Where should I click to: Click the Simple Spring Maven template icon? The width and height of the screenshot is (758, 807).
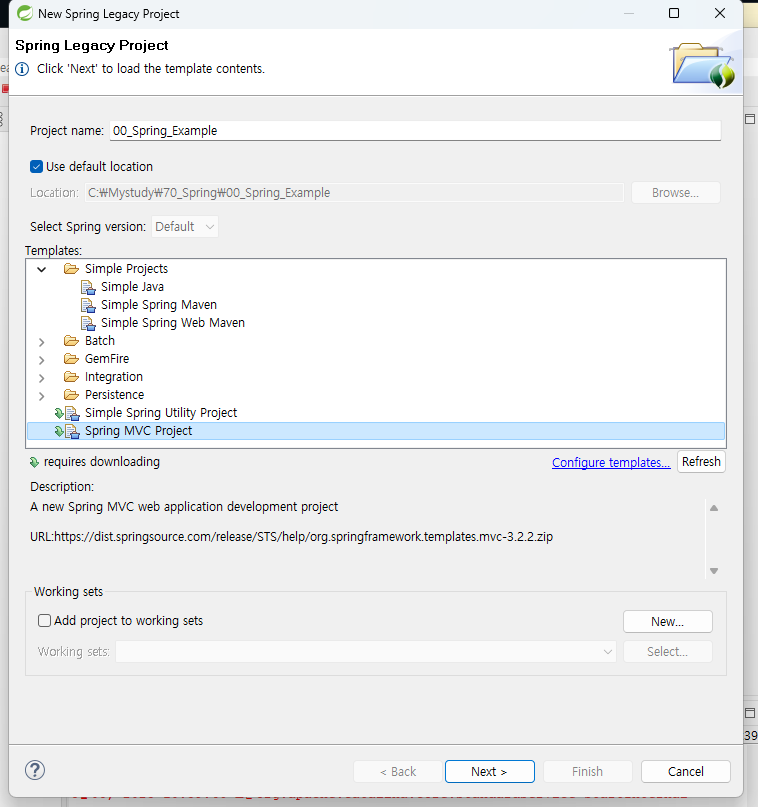(x=88, y=305)
